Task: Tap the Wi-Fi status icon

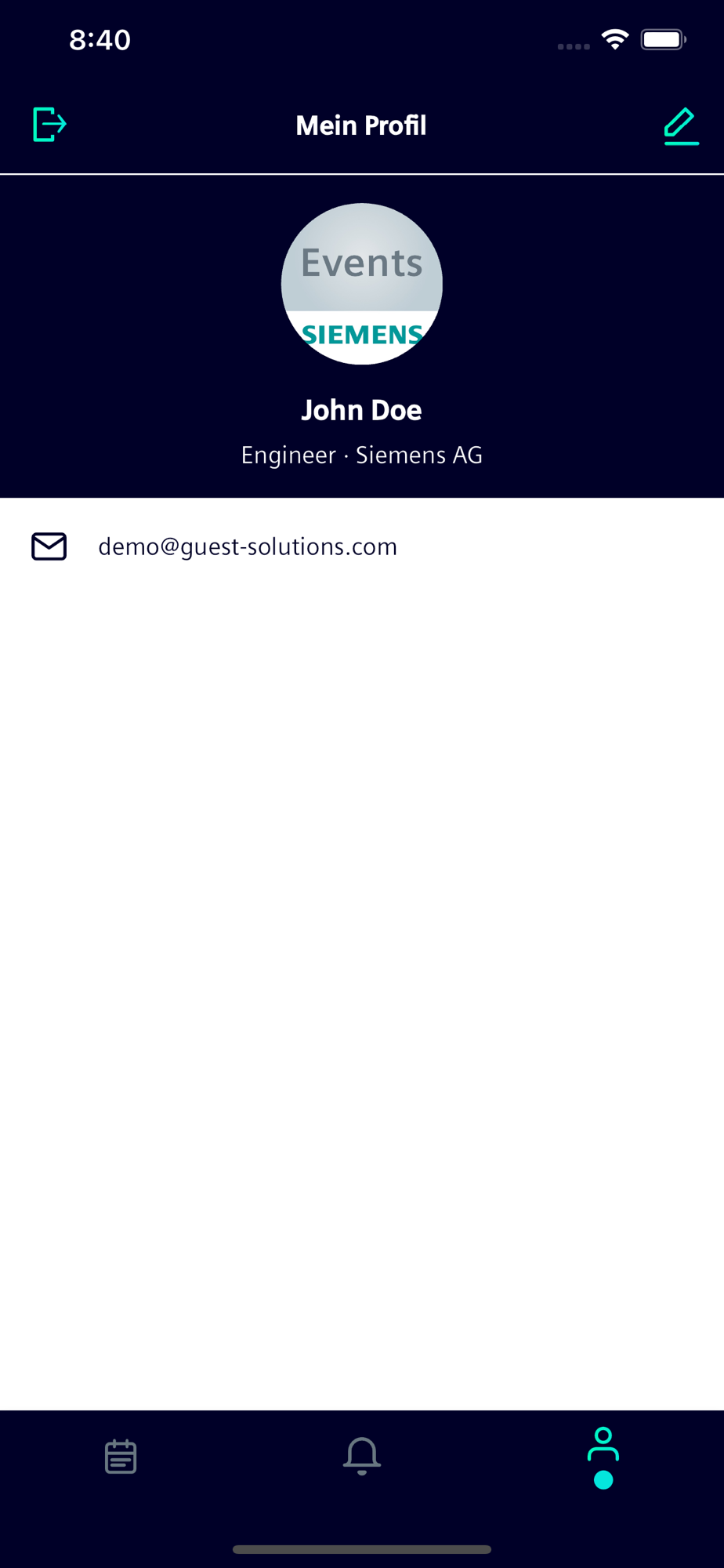Action: (615, 39)
